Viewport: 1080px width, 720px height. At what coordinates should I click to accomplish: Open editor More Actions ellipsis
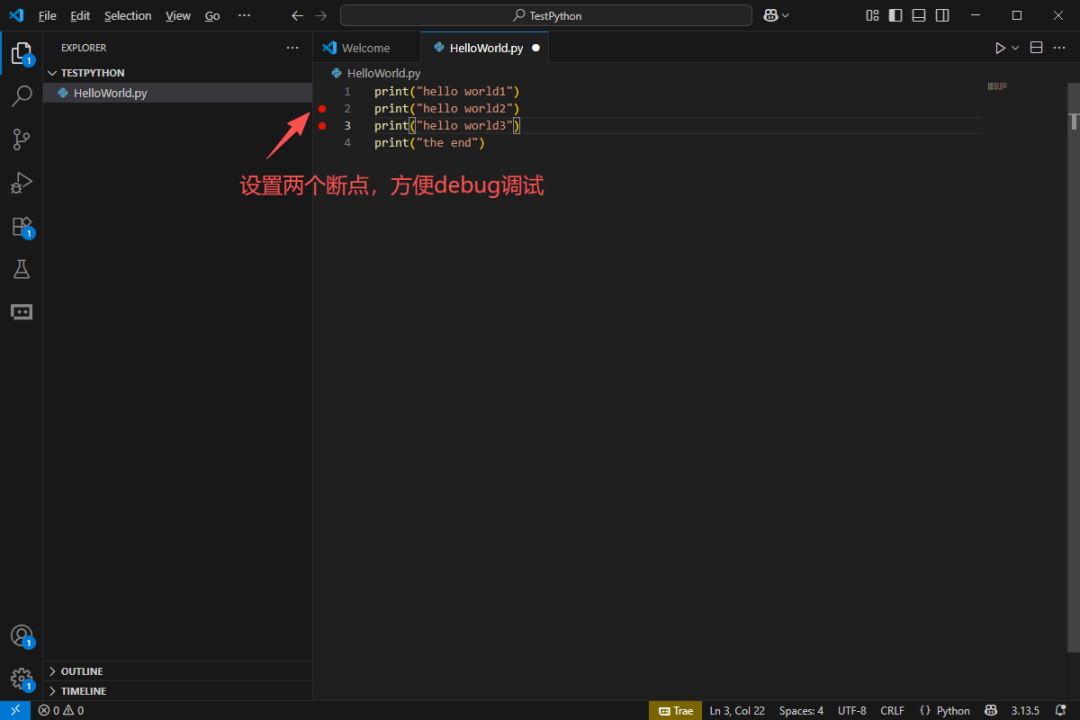[1059, 48]
